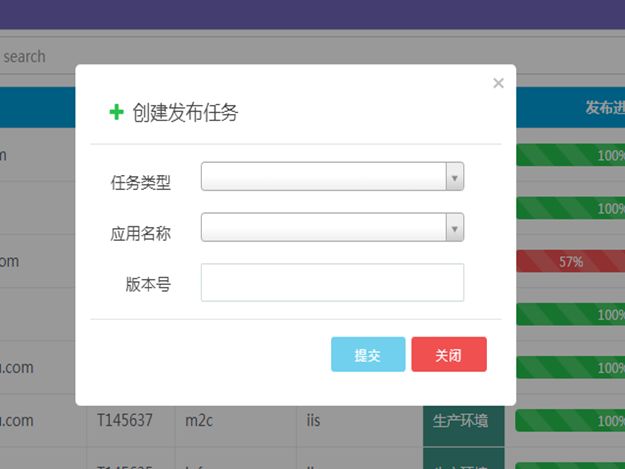Click the 100% progress bar in m2c row
Viewport: 625px width, 469px height.
570,421
